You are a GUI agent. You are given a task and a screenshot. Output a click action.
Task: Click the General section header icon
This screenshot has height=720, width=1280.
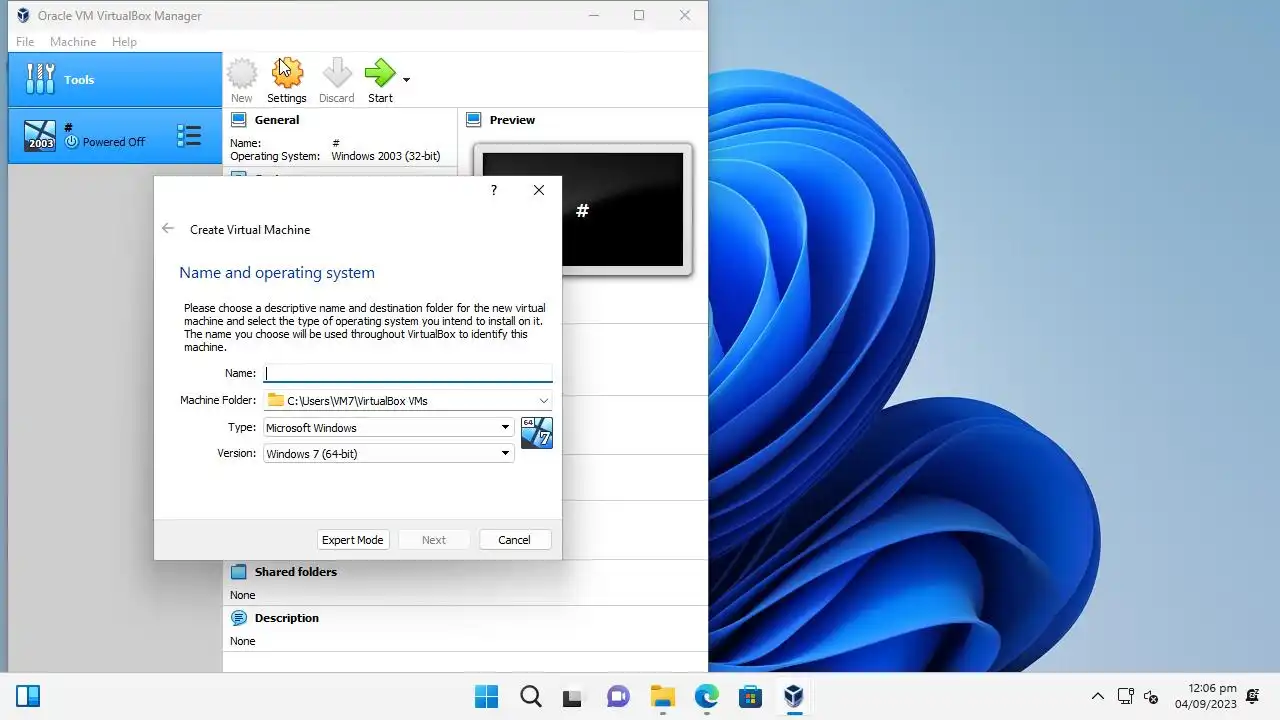click(x=239, y=120)
